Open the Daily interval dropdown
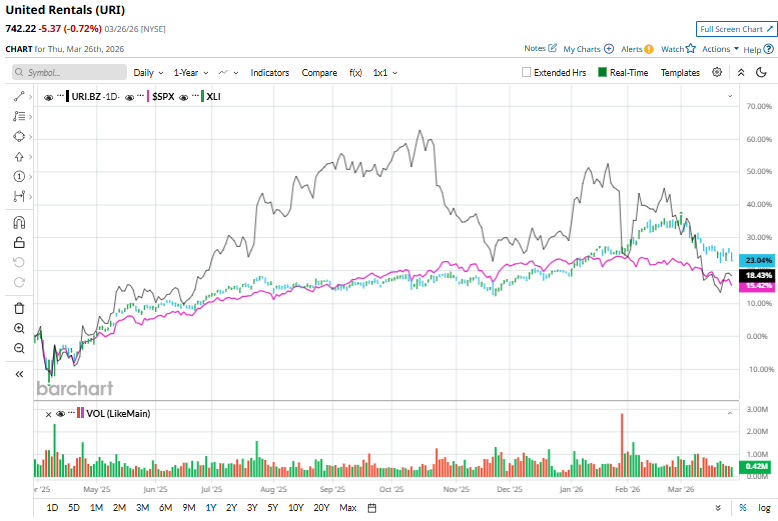The width and height of the screenshot is (778, 521). [148, 72]
